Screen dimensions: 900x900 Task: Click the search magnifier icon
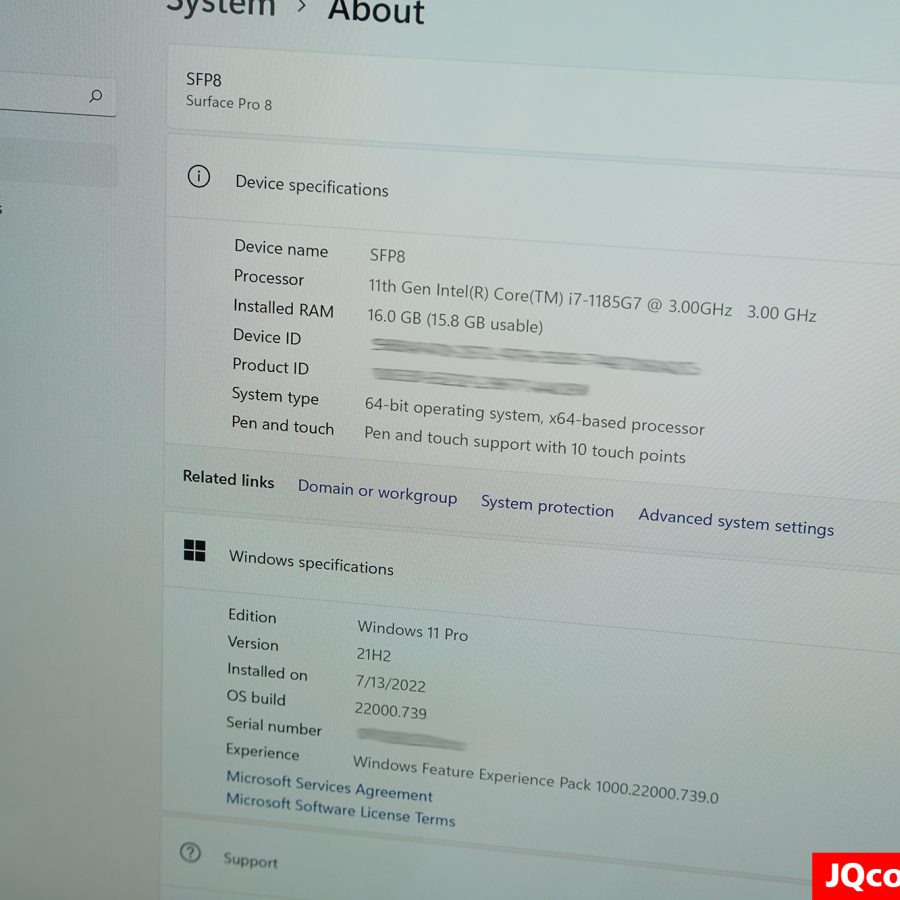pos(96,96)
